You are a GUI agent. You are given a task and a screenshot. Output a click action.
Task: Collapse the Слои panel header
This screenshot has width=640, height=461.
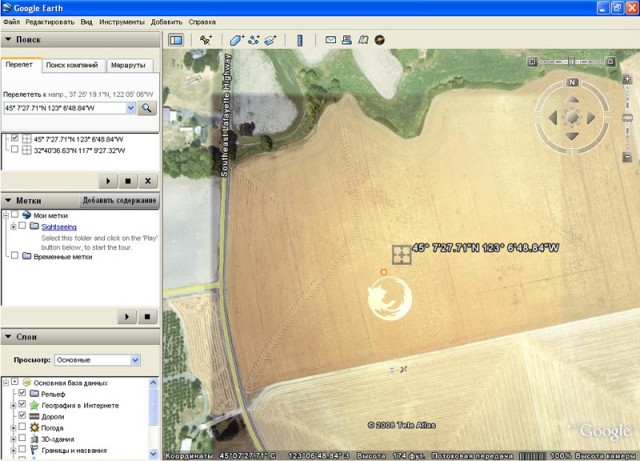pos(80,337)
